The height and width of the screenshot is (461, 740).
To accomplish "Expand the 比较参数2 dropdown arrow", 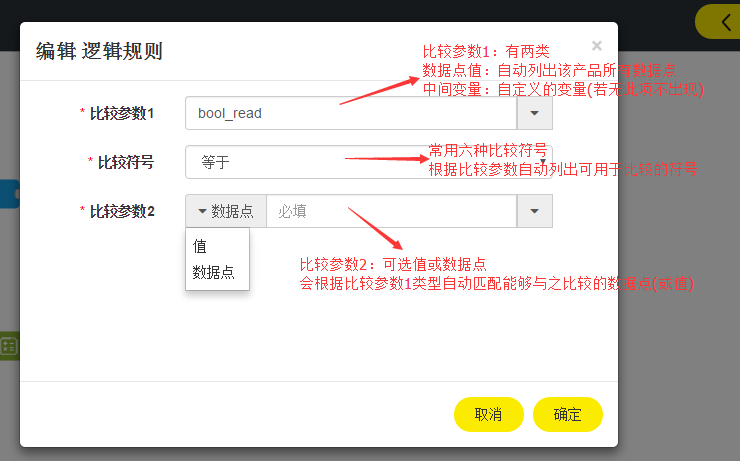I will tap(534, 211).
